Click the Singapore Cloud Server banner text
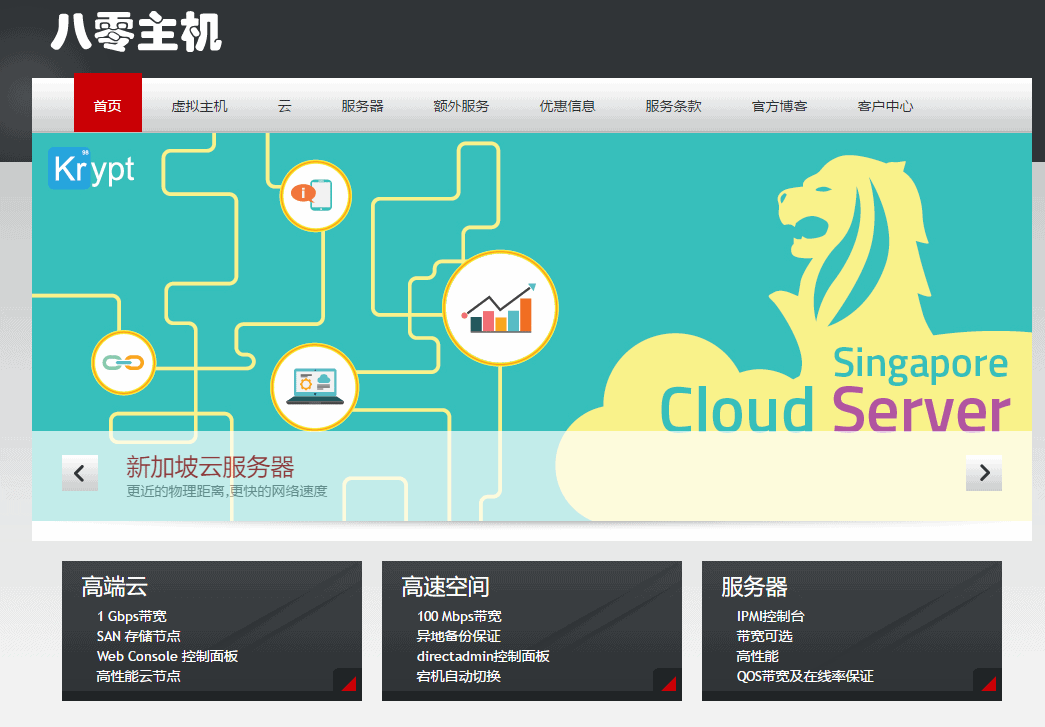Viewport: 1045px width, 727px height. 835,391
